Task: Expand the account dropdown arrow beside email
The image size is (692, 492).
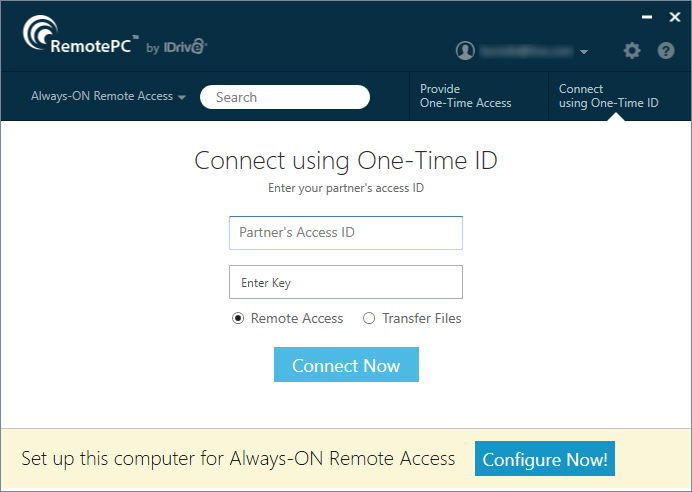Action: click(x=584, y=51)
